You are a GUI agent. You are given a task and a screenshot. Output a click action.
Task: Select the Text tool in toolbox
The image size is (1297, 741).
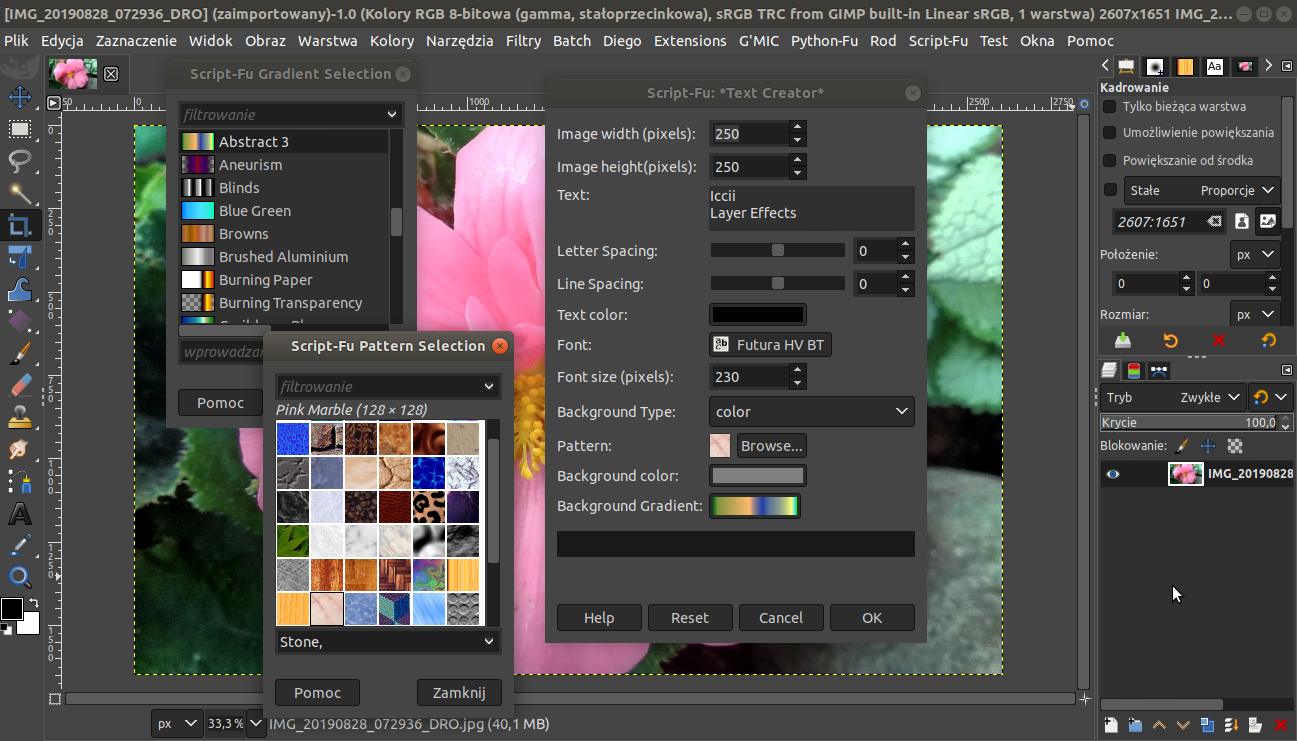click(19, 514)
